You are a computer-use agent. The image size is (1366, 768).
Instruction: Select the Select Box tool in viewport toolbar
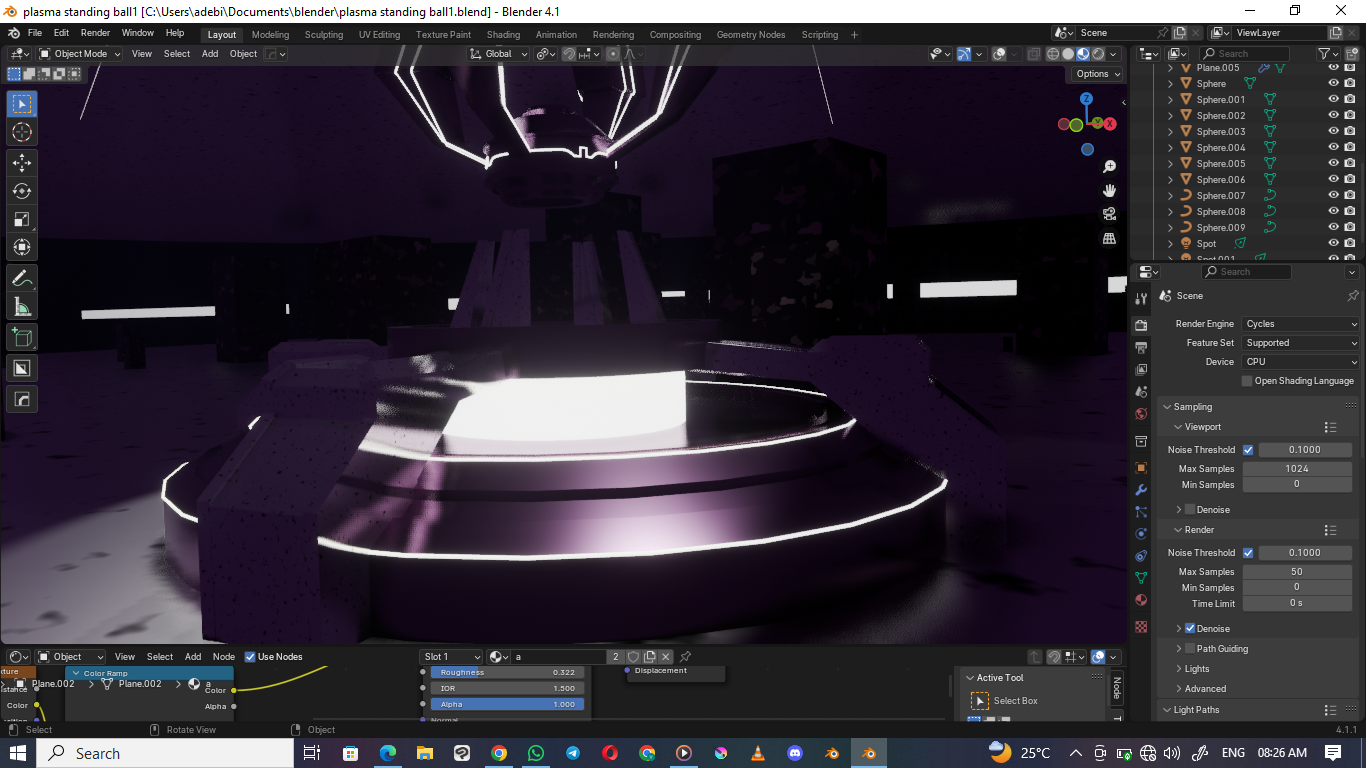[22, 104]
